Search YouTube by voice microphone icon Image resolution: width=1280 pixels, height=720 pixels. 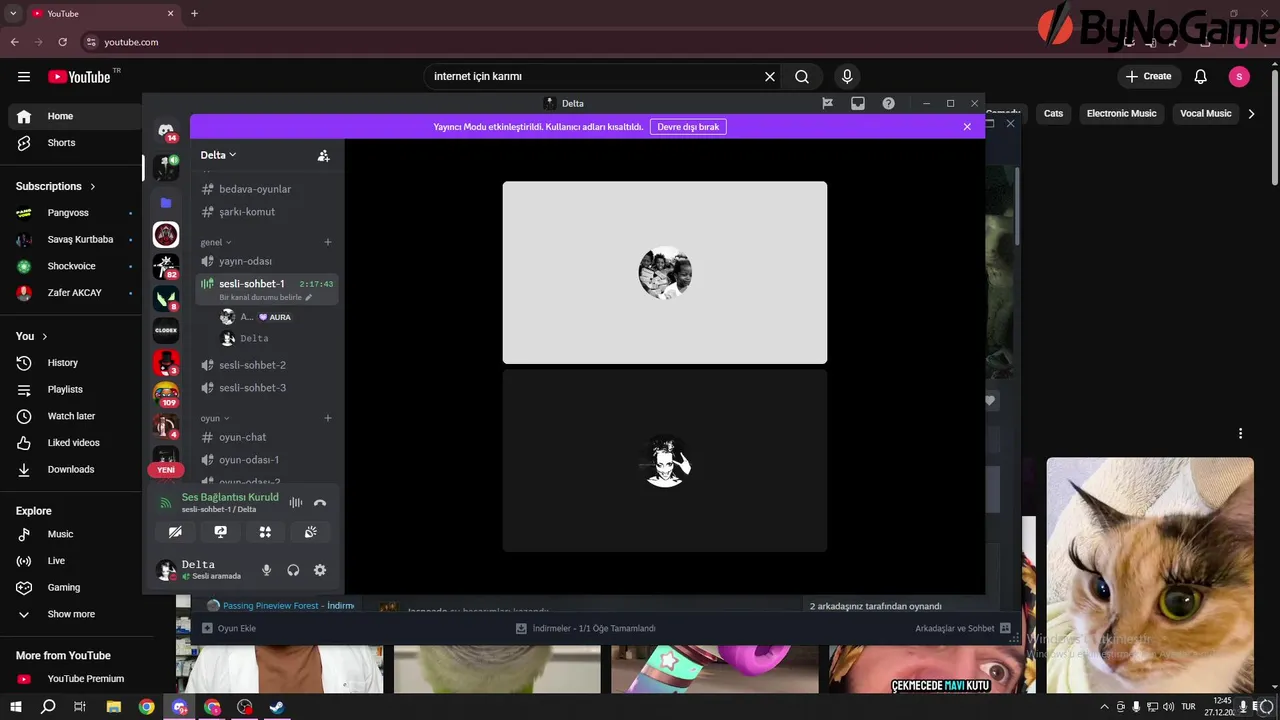tap(847, 76)
